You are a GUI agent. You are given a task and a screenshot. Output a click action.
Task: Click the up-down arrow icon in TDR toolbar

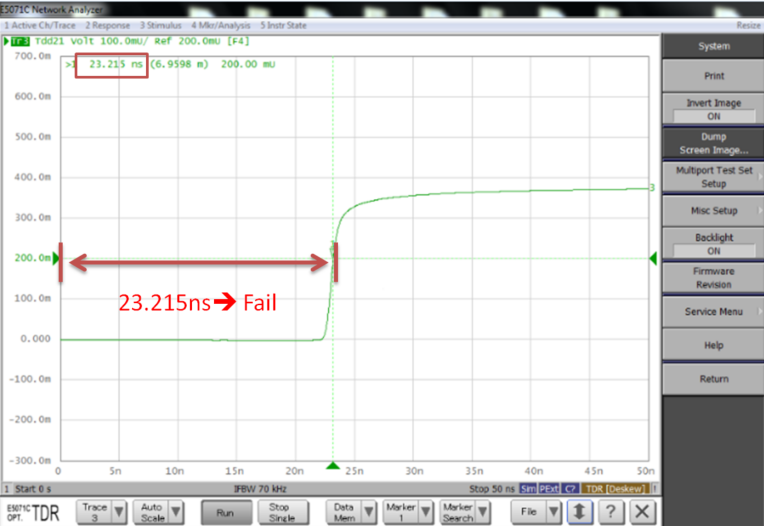(579, 512)
